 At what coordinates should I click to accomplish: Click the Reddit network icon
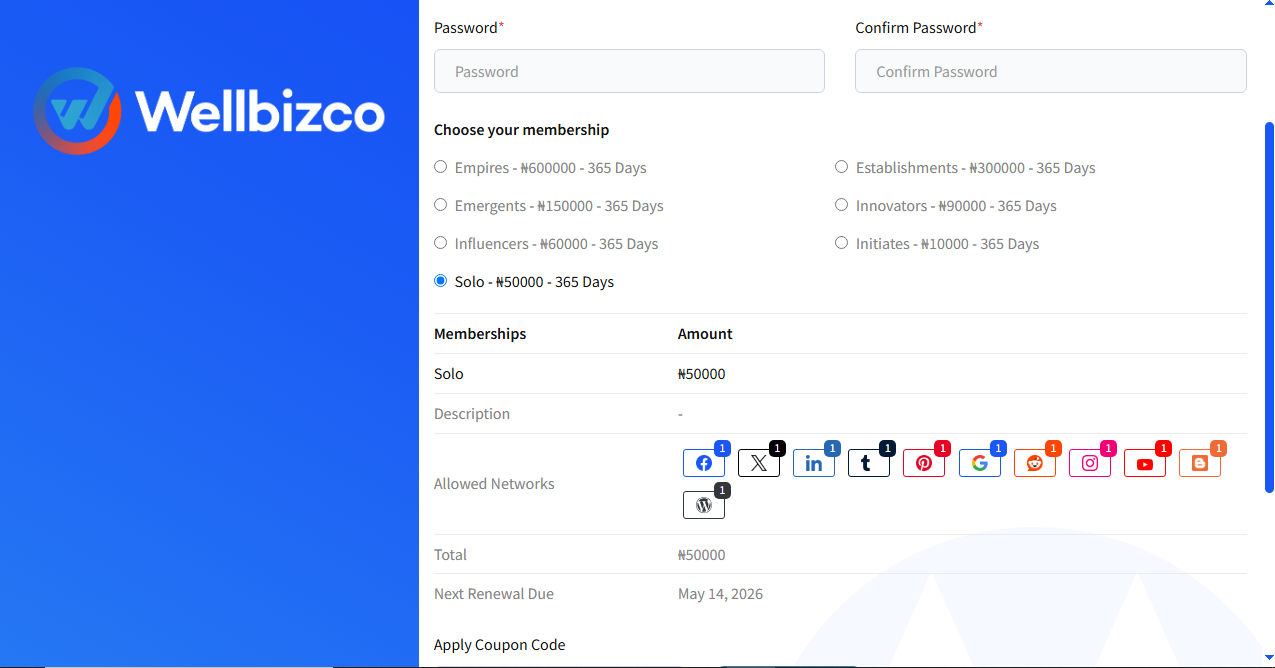pos(1035,463)
